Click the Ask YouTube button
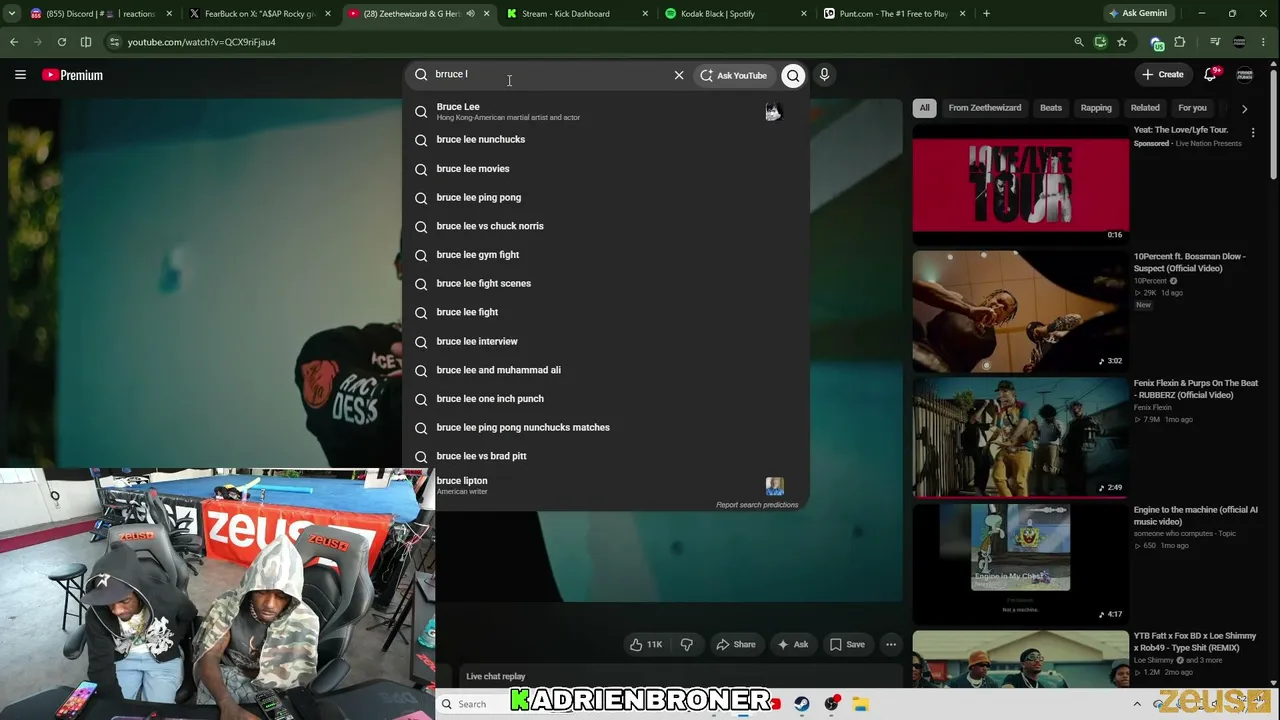Viewport: 1280px width, 720px height. click(x=734, y=75)
